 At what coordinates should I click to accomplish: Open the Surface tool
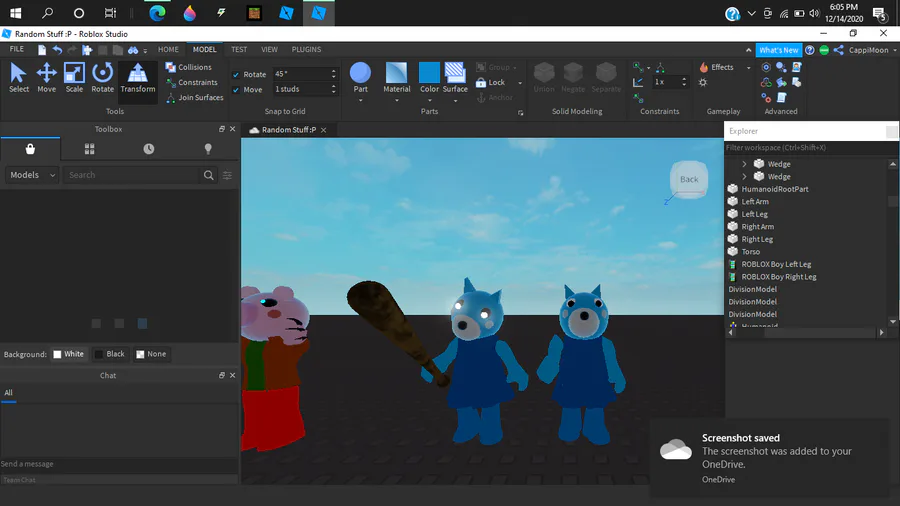click(455, 77)
